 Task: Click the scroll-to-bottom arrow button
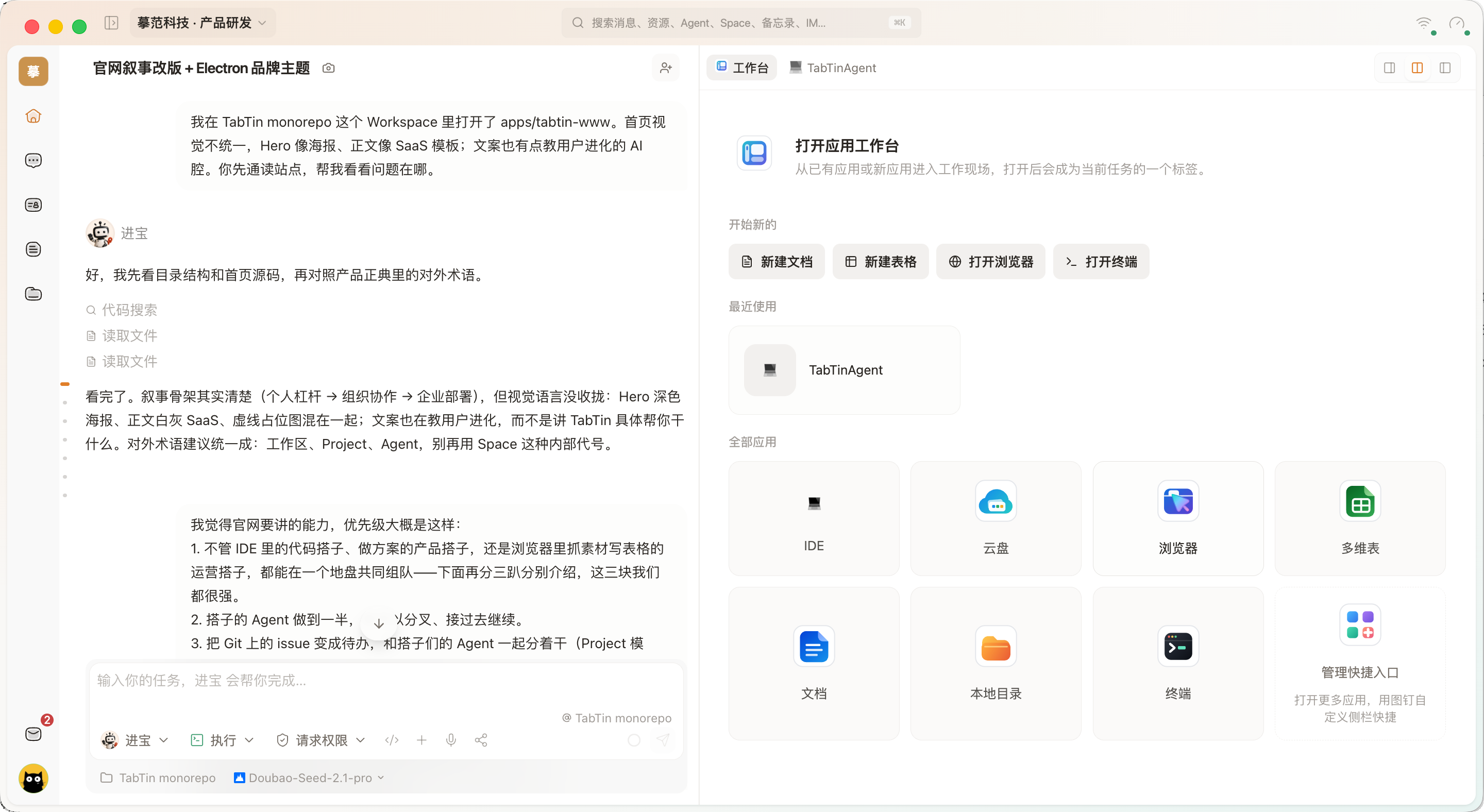(379, 623)
